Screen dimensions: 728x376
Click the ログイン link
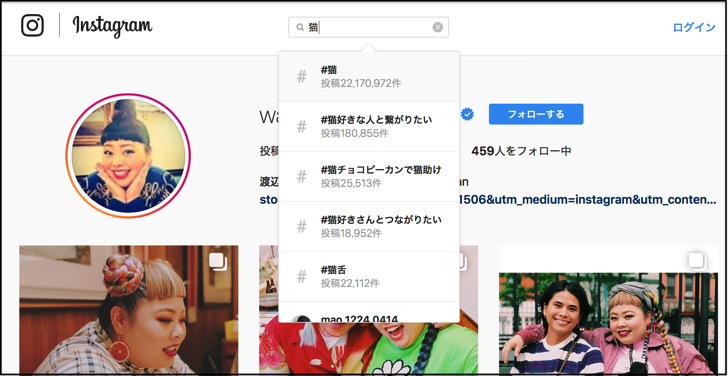(694, 27)
